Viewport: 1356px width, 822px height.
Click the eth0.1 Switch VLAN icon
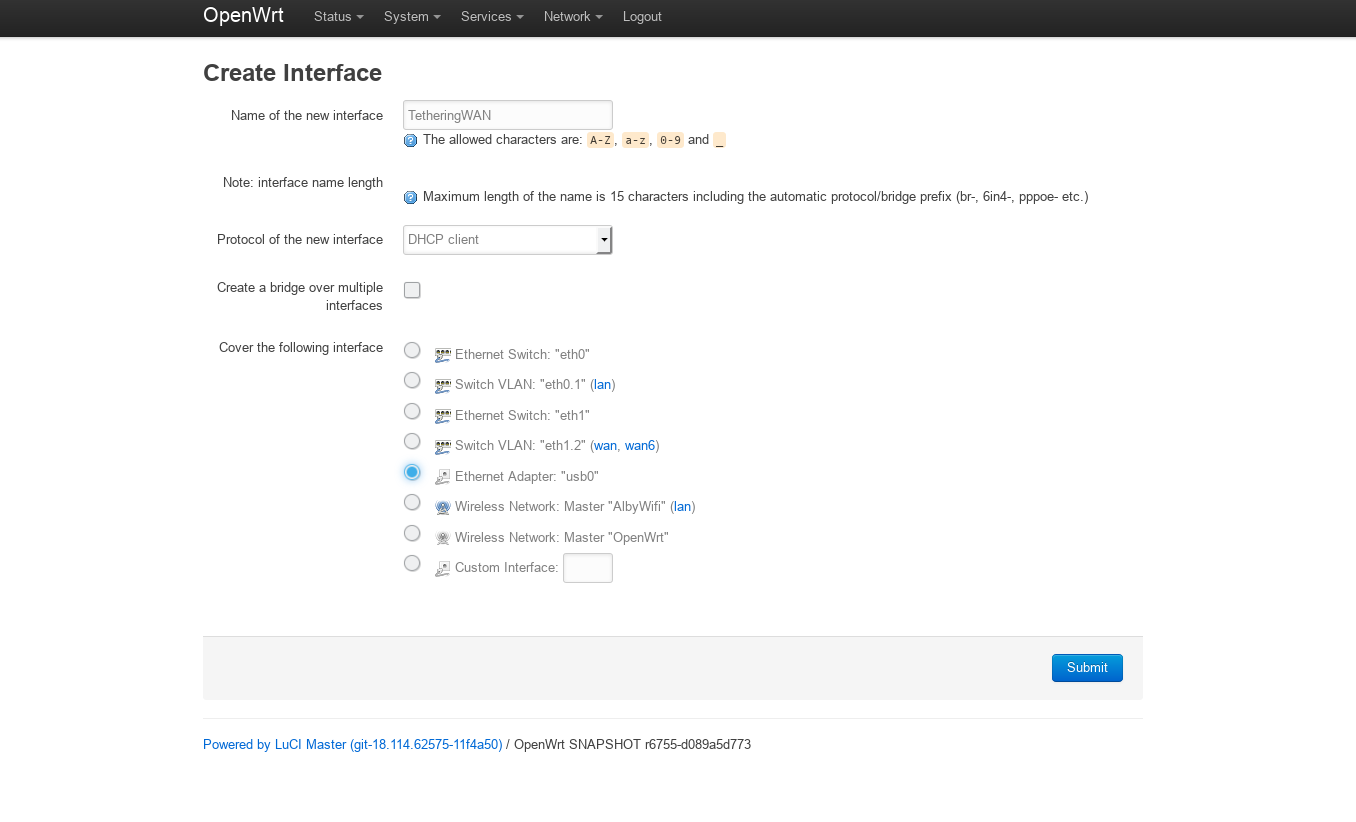443,386
